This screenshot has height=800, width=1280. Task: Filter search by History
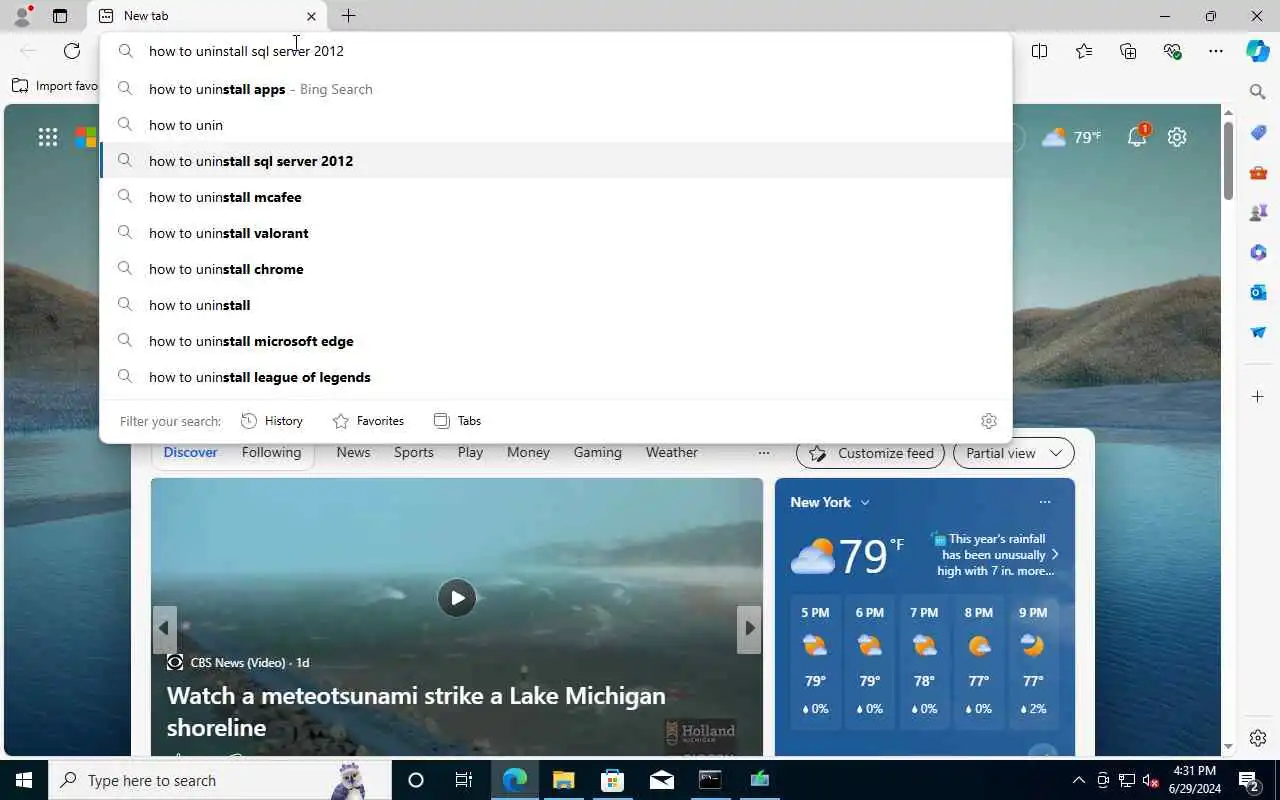(272, 421)
